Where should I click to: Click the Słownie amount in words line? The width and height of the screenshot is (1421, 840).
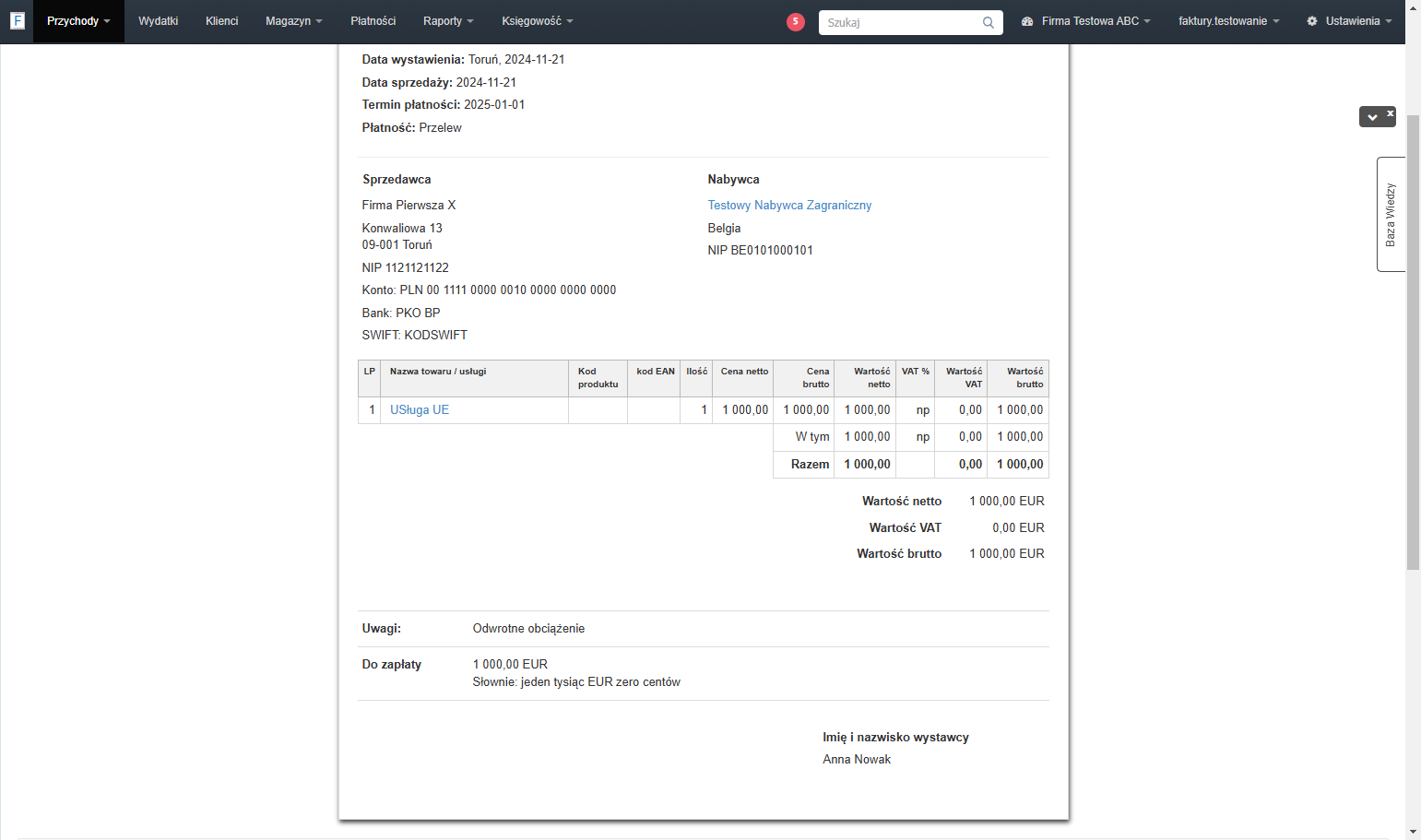[x=576, y=682]
